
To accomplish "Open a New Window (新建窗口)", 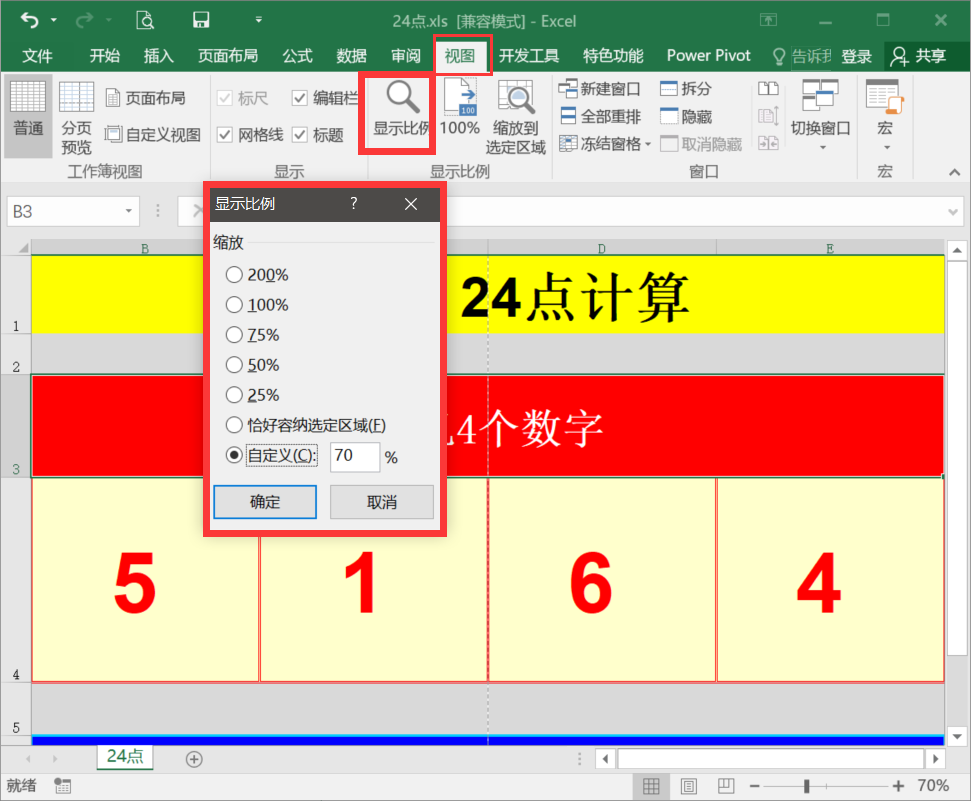I will click(599, 89).
